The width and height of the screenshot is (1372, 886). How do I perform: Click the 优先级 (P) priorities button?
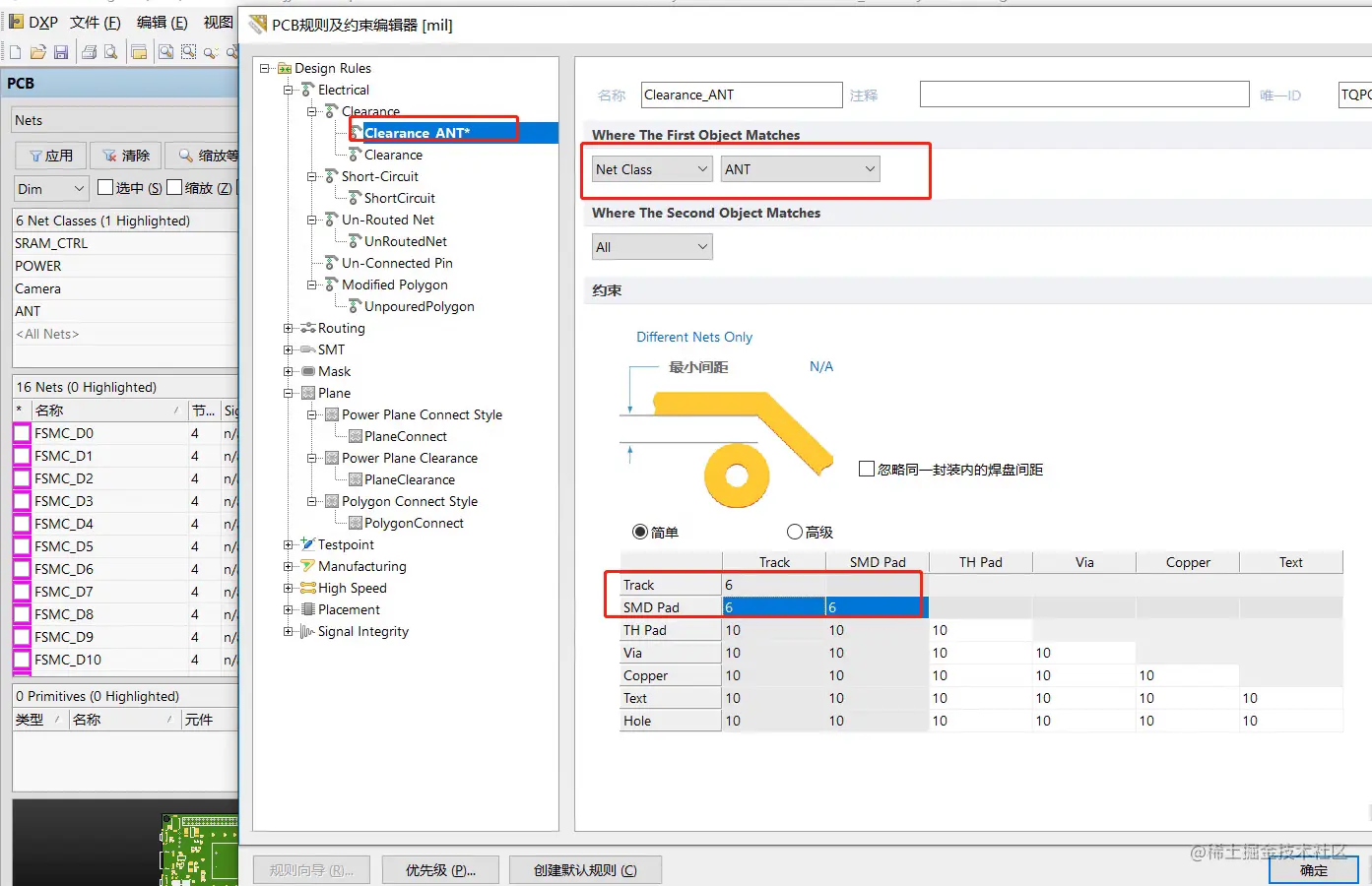(x=441, y=870)
